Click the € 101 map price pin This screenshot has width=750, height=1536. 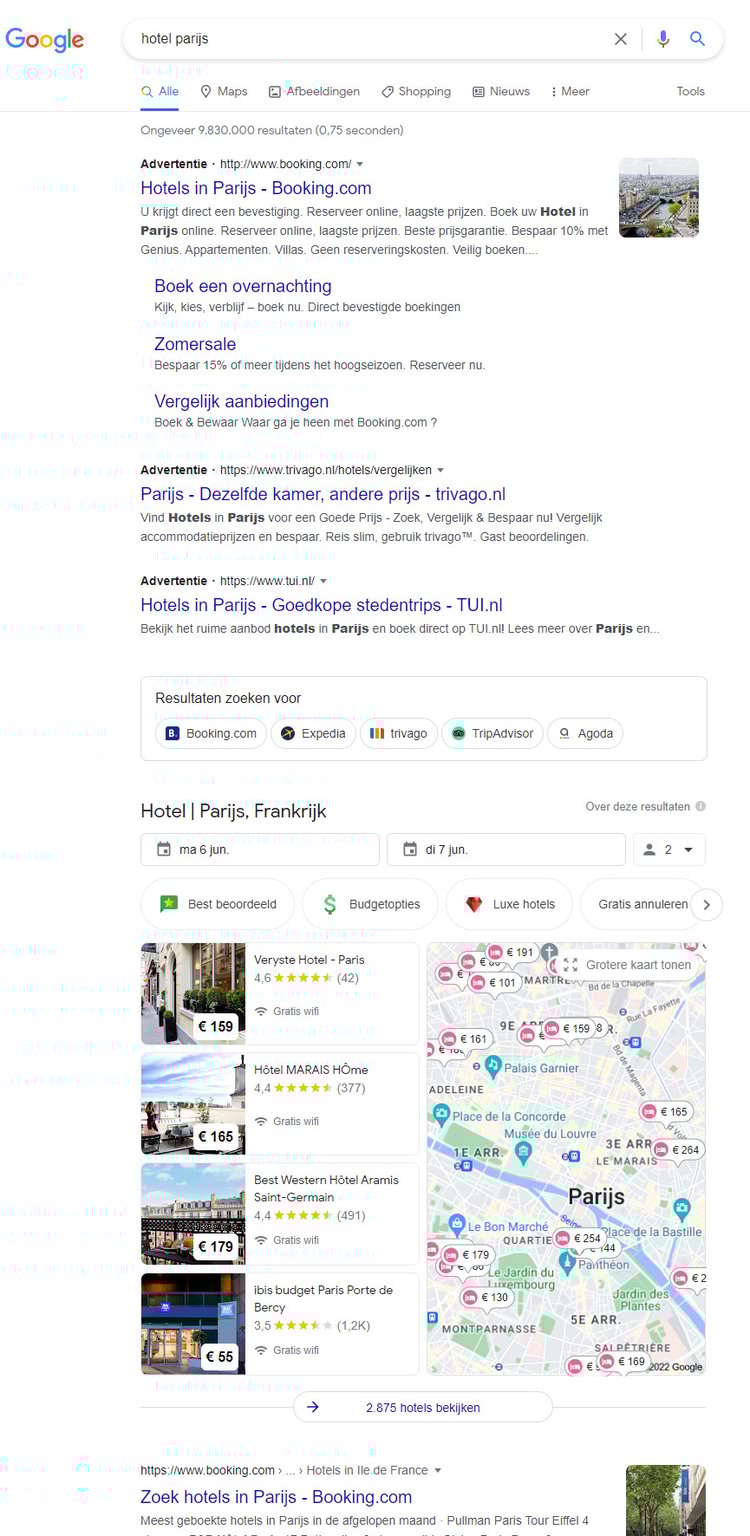pos(494,983)
